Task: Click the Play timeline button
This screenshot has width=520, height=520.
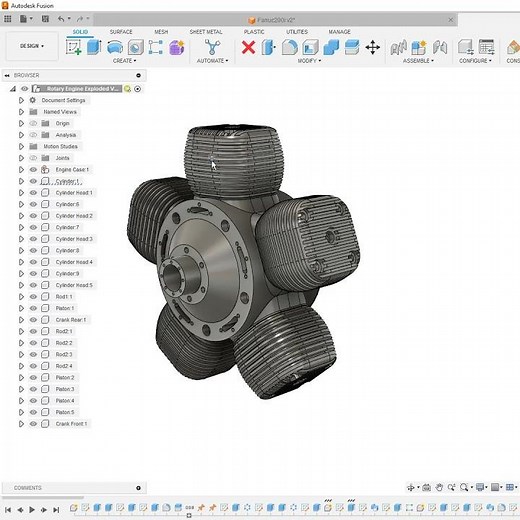Action: coord(32,510)
